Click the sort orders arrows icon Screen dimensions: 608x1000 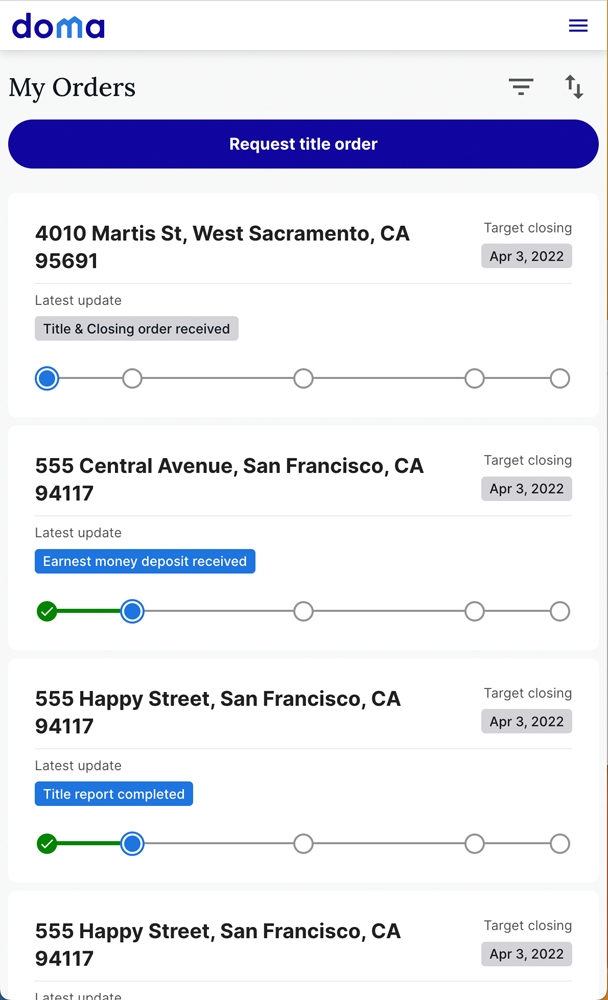tap(574, 87)
